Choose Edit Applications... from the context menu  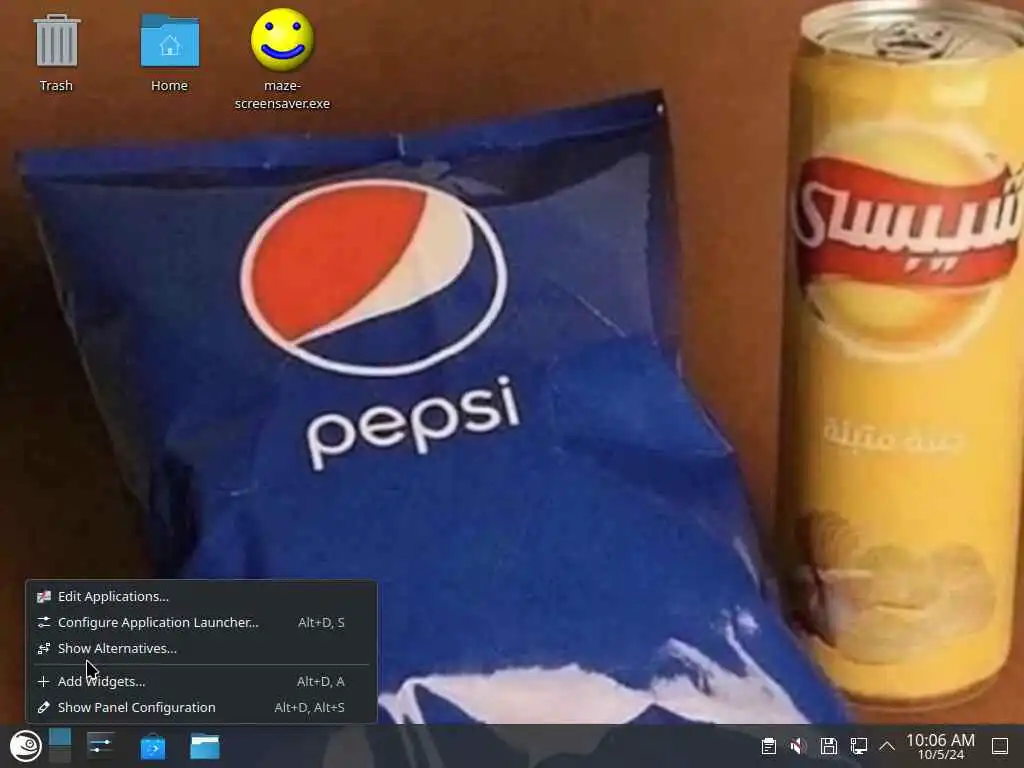click(x=201, y=596)
